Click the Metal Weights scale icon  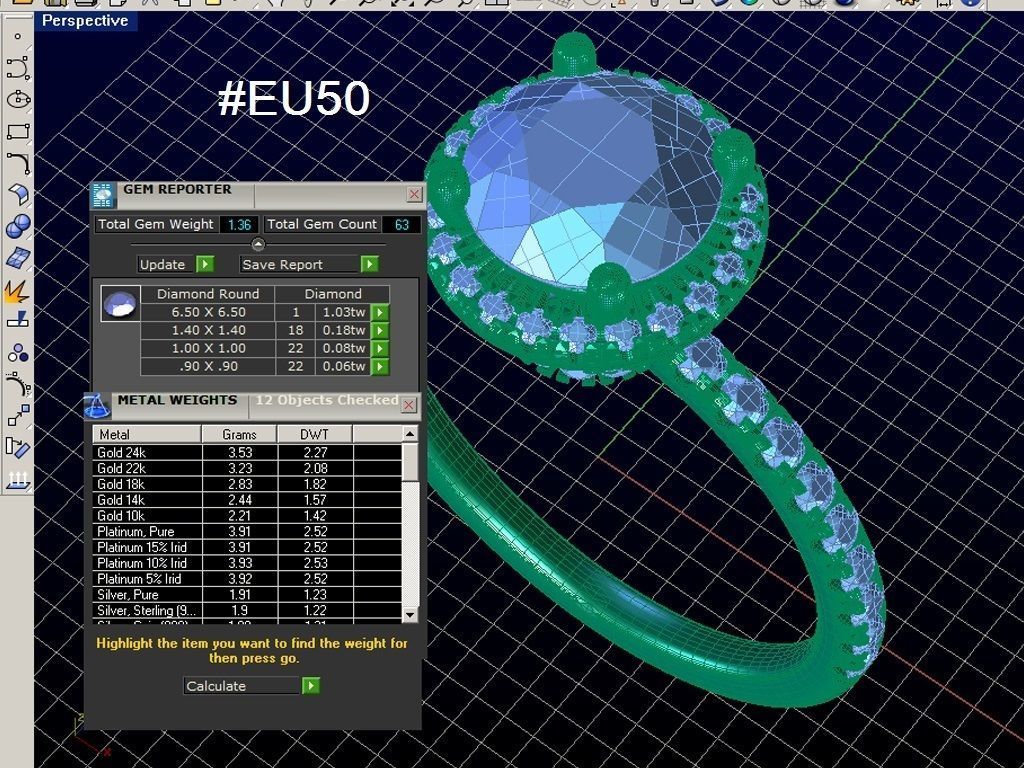[97, 406]
